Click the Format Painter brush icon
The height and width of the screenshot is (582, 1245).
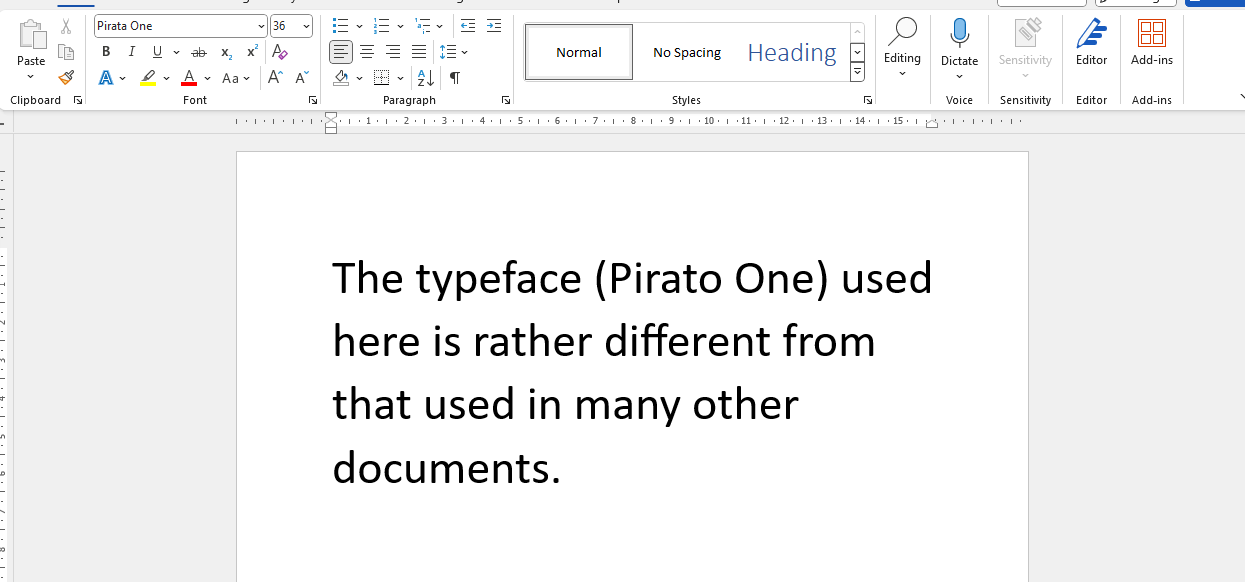[66, 77]
